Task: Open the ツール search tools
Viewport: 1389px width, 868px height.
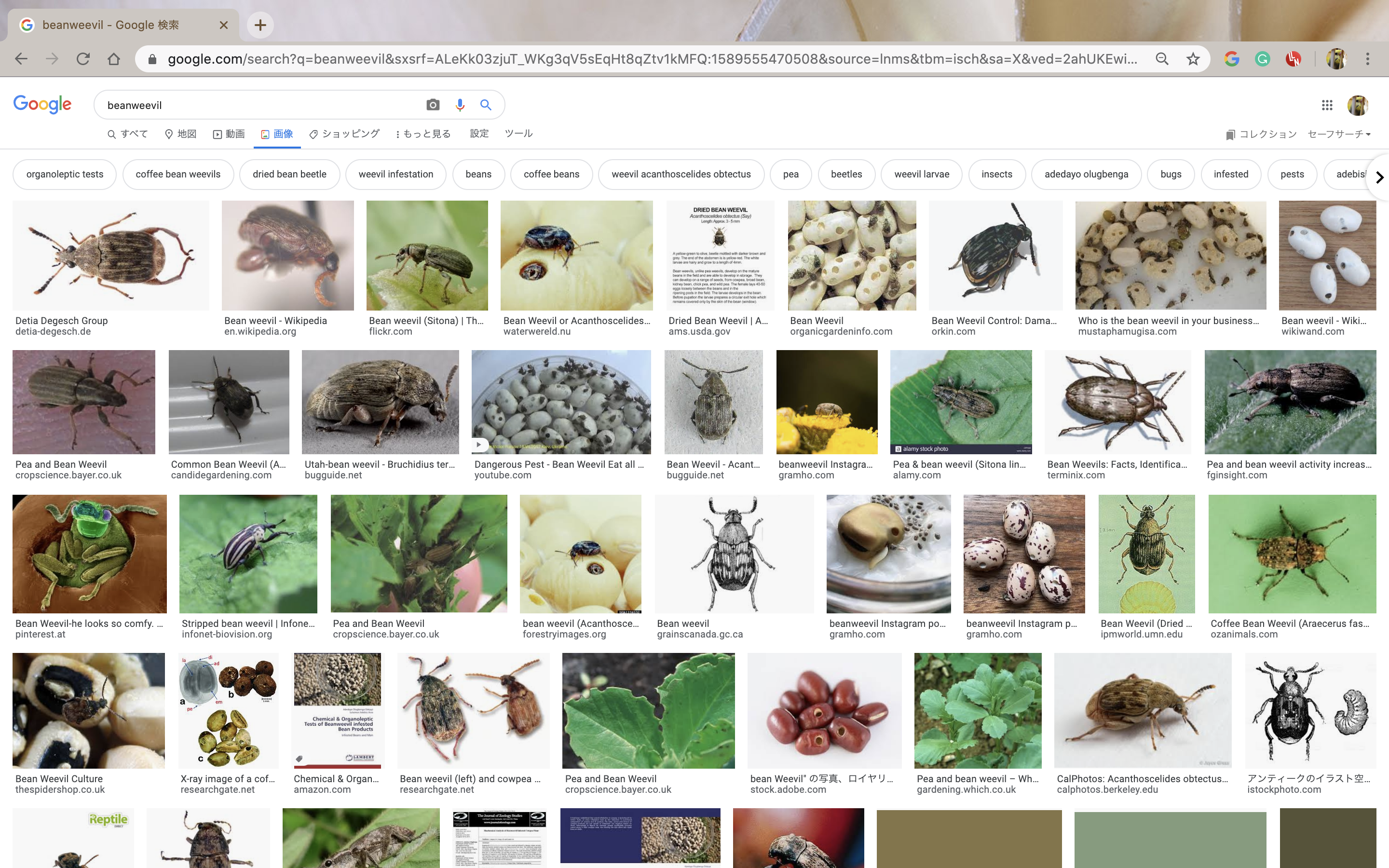Action: (x=519, y=133)
